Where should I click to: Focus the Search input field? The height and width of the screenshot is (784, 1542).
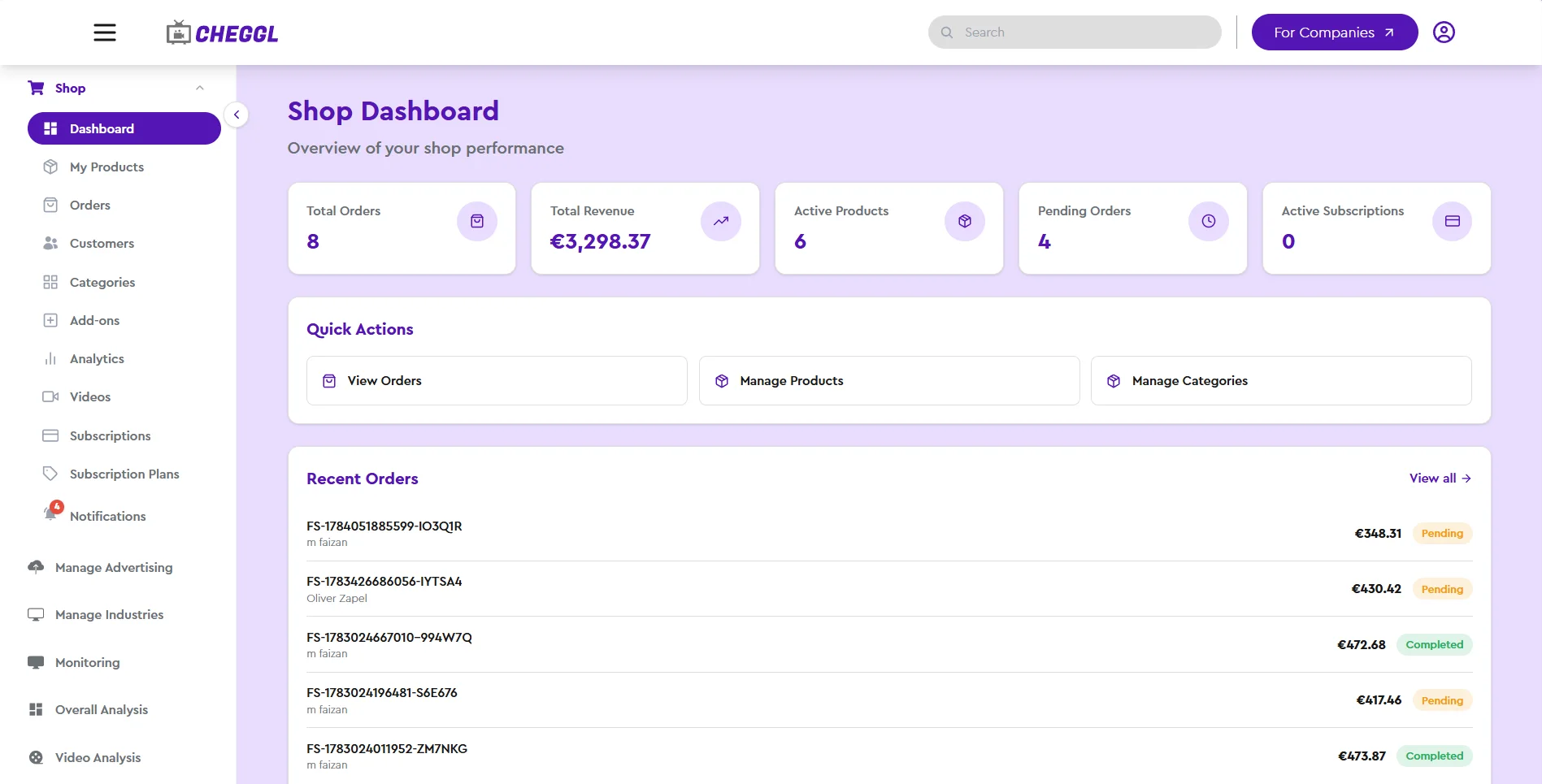tap(1075, 32)
